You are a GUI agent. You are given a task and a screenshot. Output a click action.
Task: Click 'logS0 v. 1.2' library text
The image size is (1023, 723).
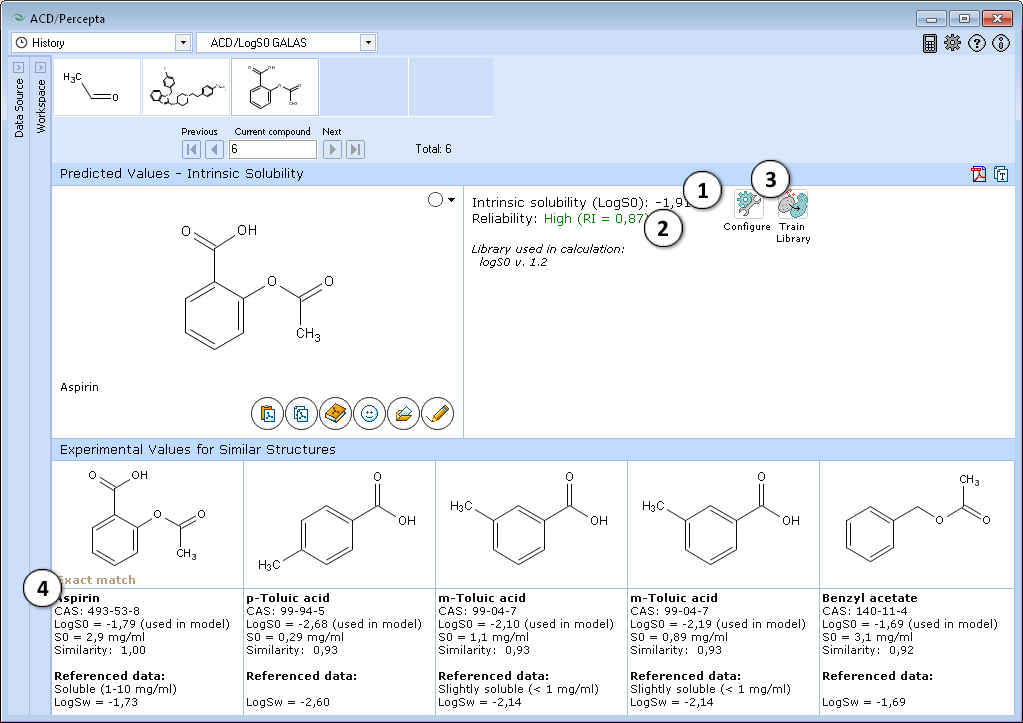(x=513, y=262)
